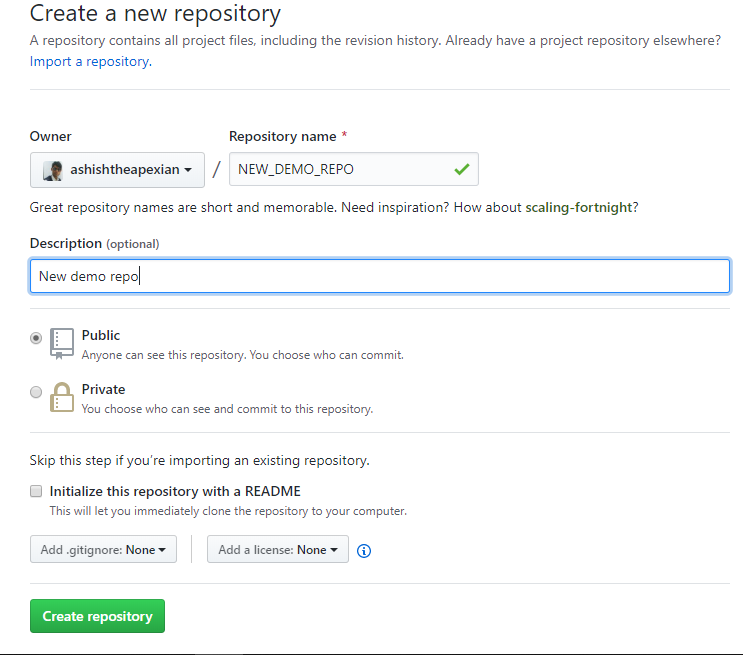The image size is (743, 655).
Task: Click the Private repository lock icon
Action: [x=62, y=397]
